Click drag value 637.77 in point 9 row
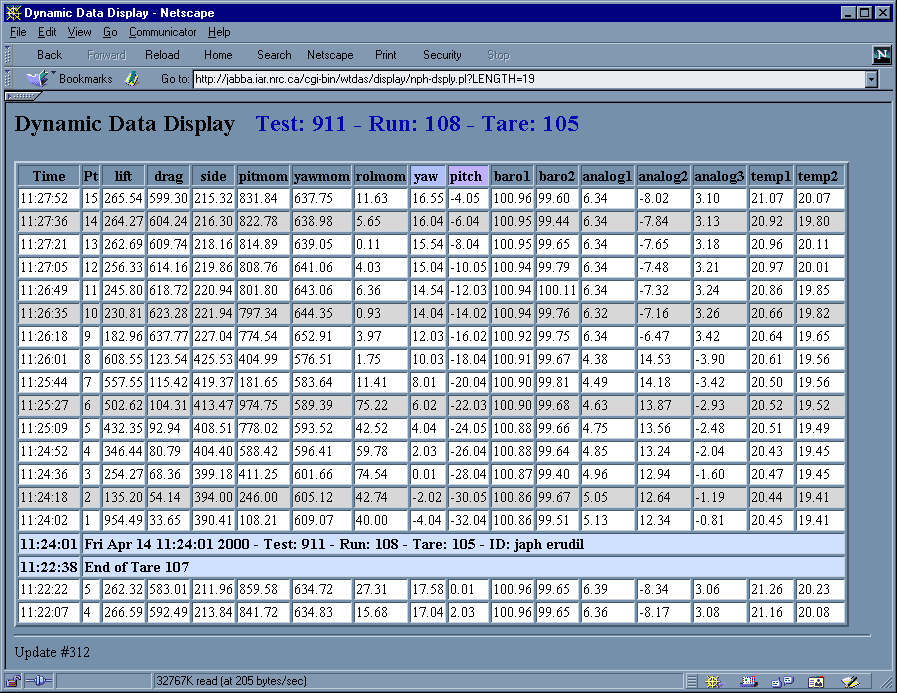 click(x=168, y=336)
